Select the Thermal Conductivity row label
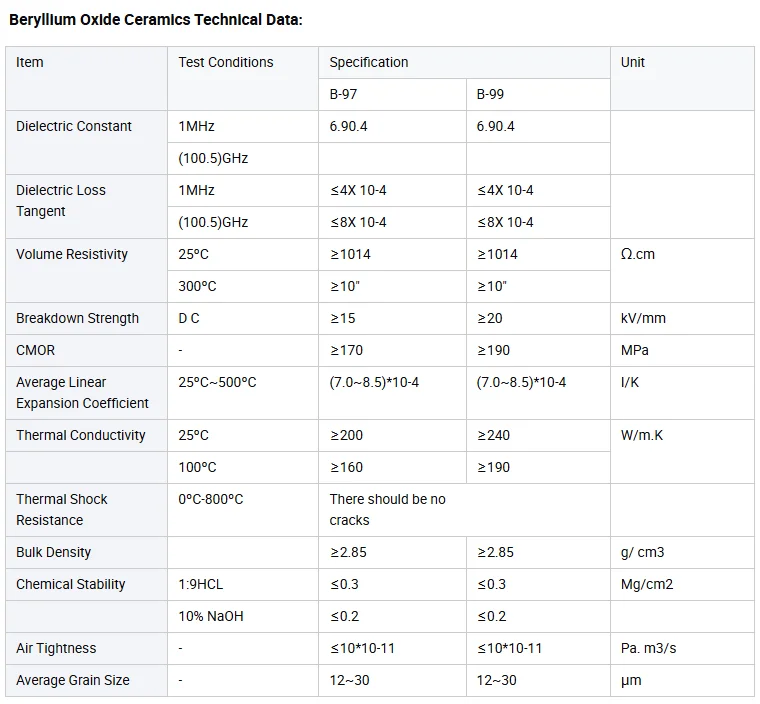Viewport: 760px width, 704px height. (x=81, y=435)
